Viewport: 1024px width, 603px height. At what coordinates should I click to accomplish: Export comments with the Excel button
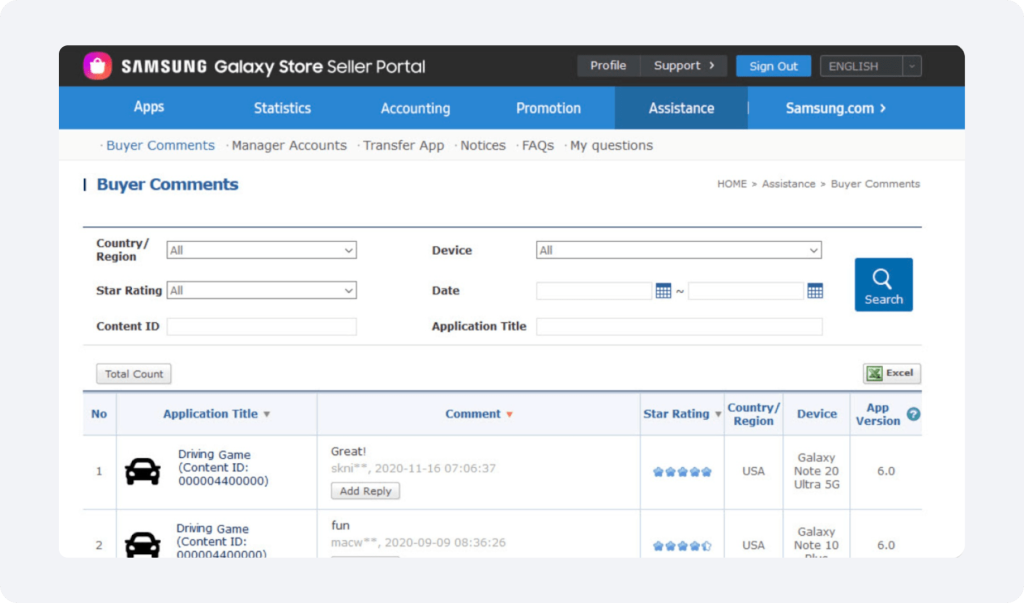pyautogui.click(x=891, y=373)
